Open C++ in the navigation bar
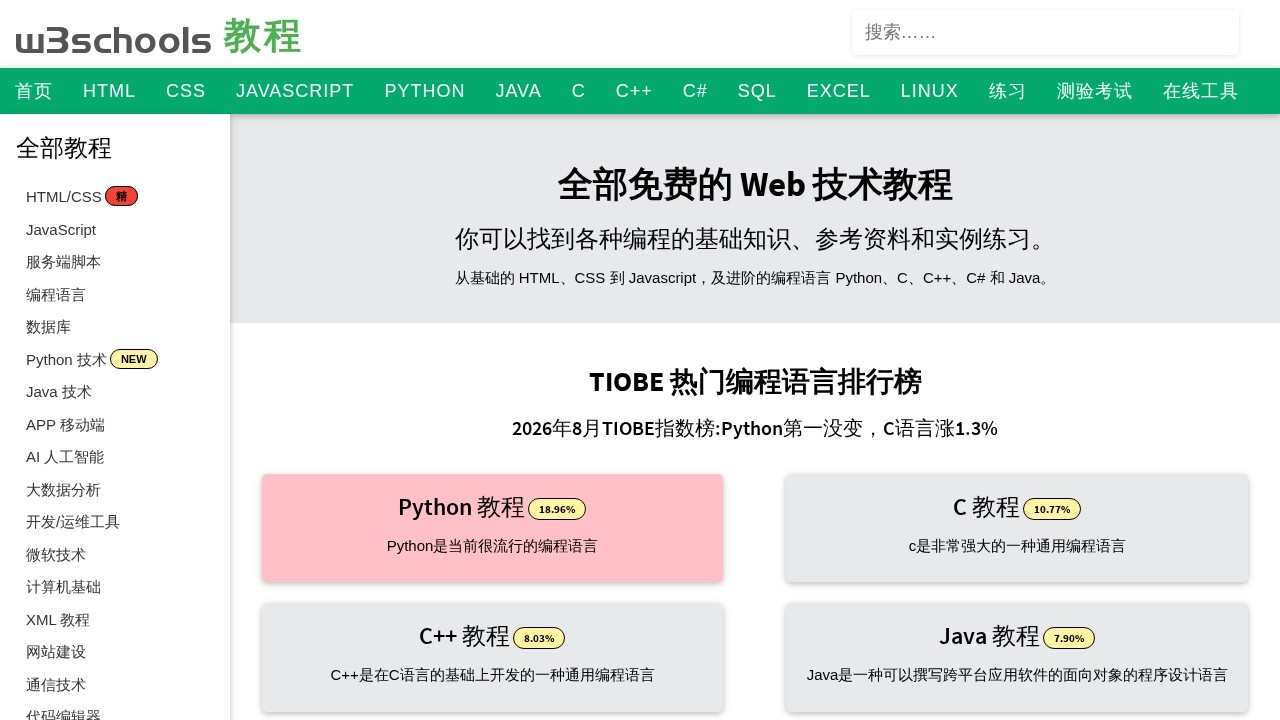The height and width of the screenshot is (720, 1280). (x=634, y=91)
